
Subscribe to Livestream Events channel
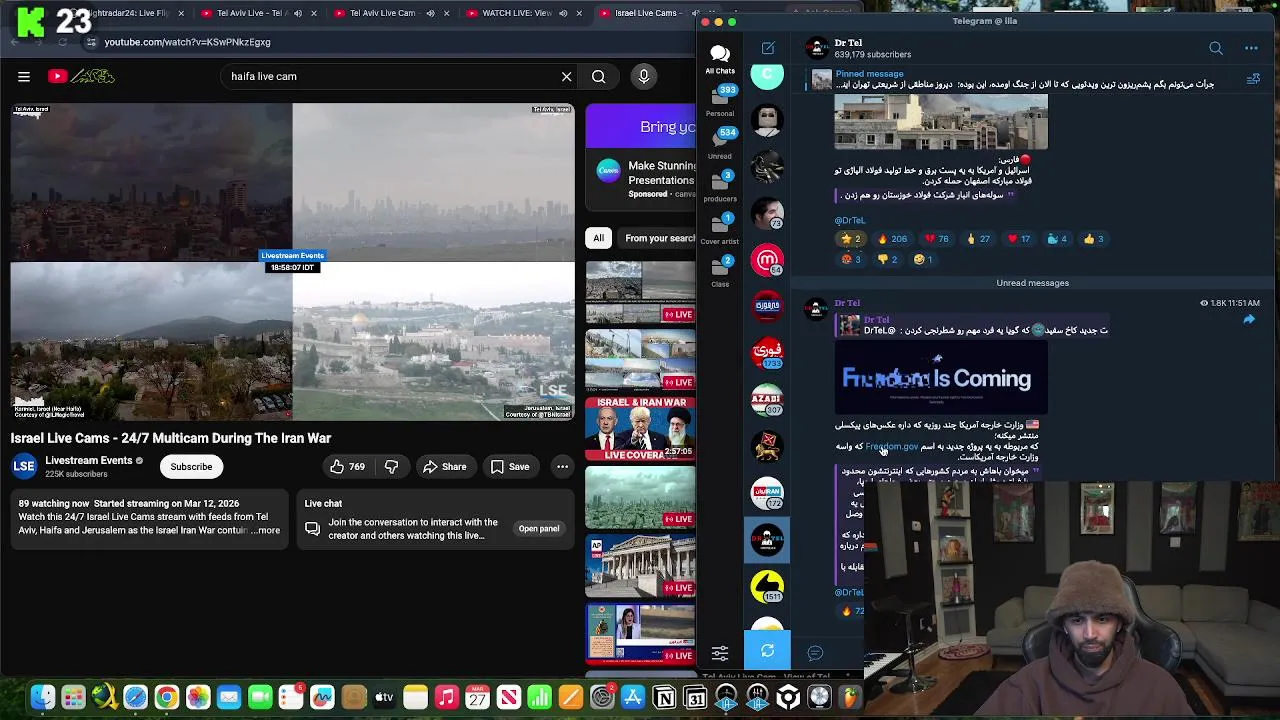click(191, 467)
